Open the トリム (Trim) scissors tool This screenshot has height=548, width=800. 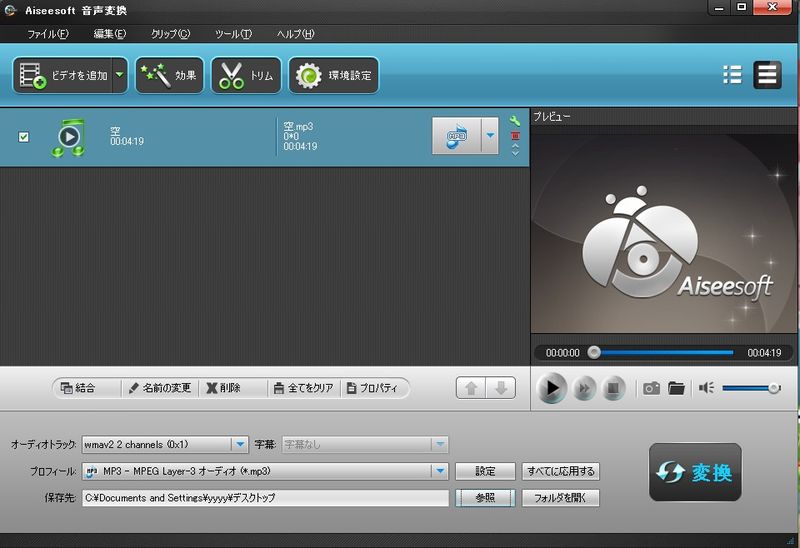tap(246, 76)
